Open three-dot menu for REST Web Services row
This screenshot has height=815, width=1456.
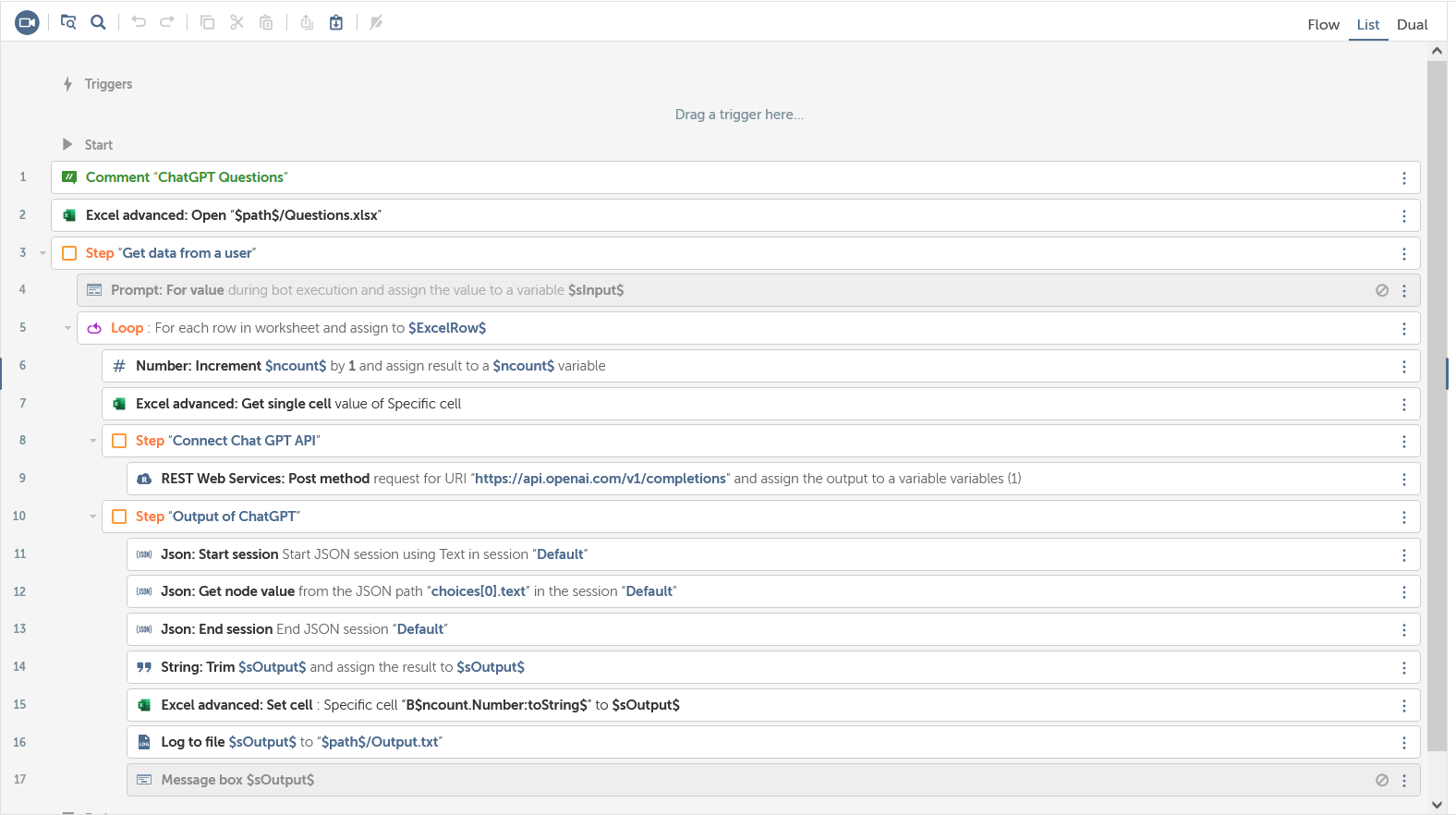1404,479
